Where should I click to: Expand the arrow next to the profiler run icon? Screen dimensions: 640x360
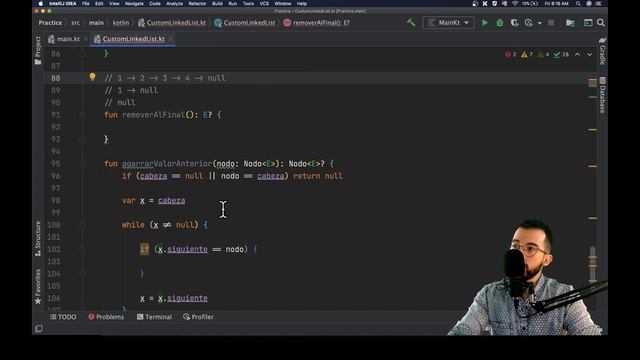[x=540, y=23]
